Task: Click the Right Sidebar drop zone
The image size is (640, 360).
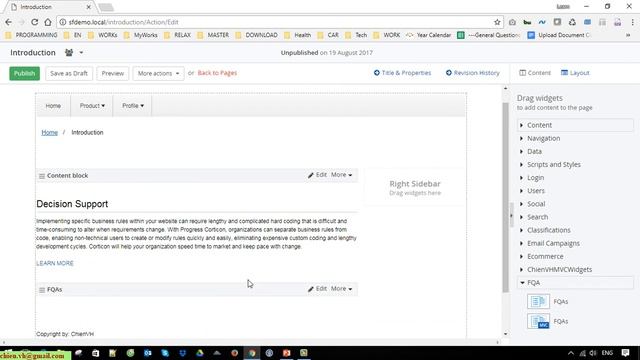Action: pyautogui.click(x=415, y=188)
